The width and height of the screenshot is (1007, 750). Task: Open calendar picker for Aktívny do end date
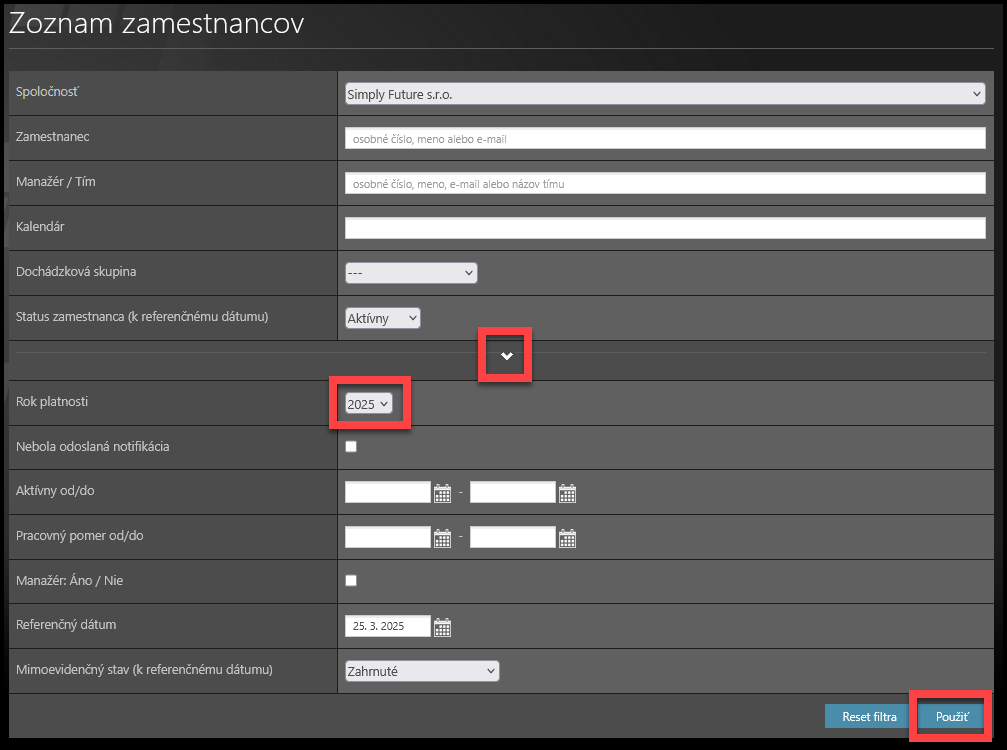[x=567, y=492]
